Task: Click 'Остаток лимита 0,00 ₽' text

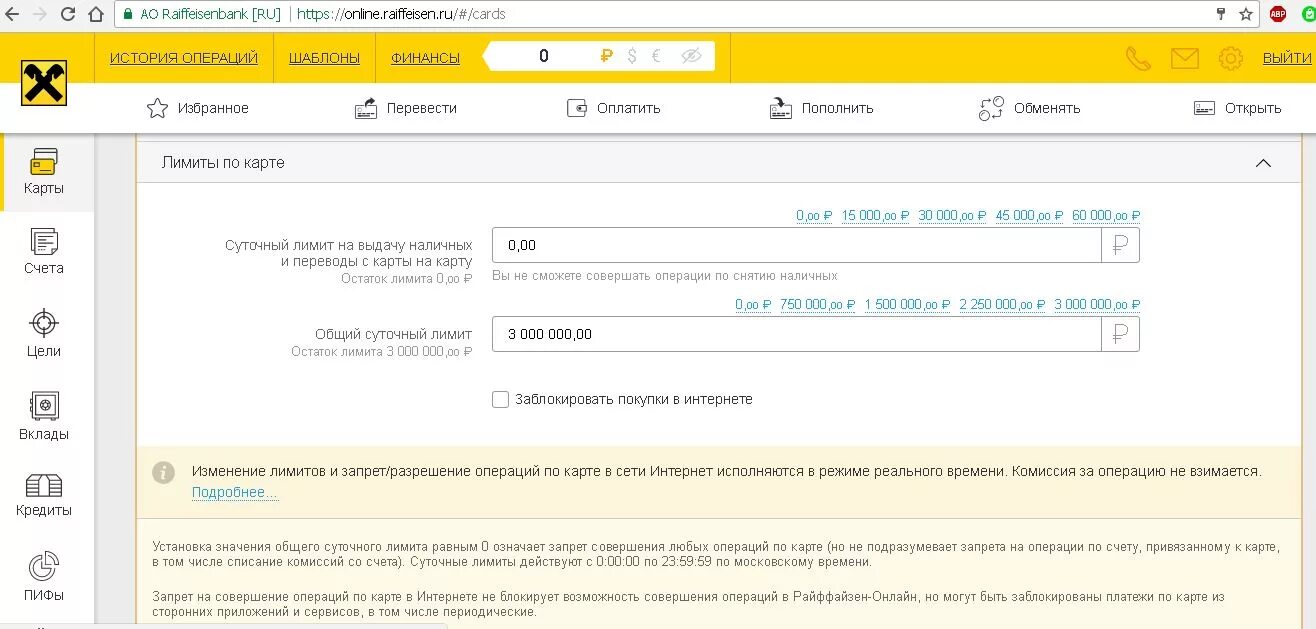Action: [x=406, y=279]
